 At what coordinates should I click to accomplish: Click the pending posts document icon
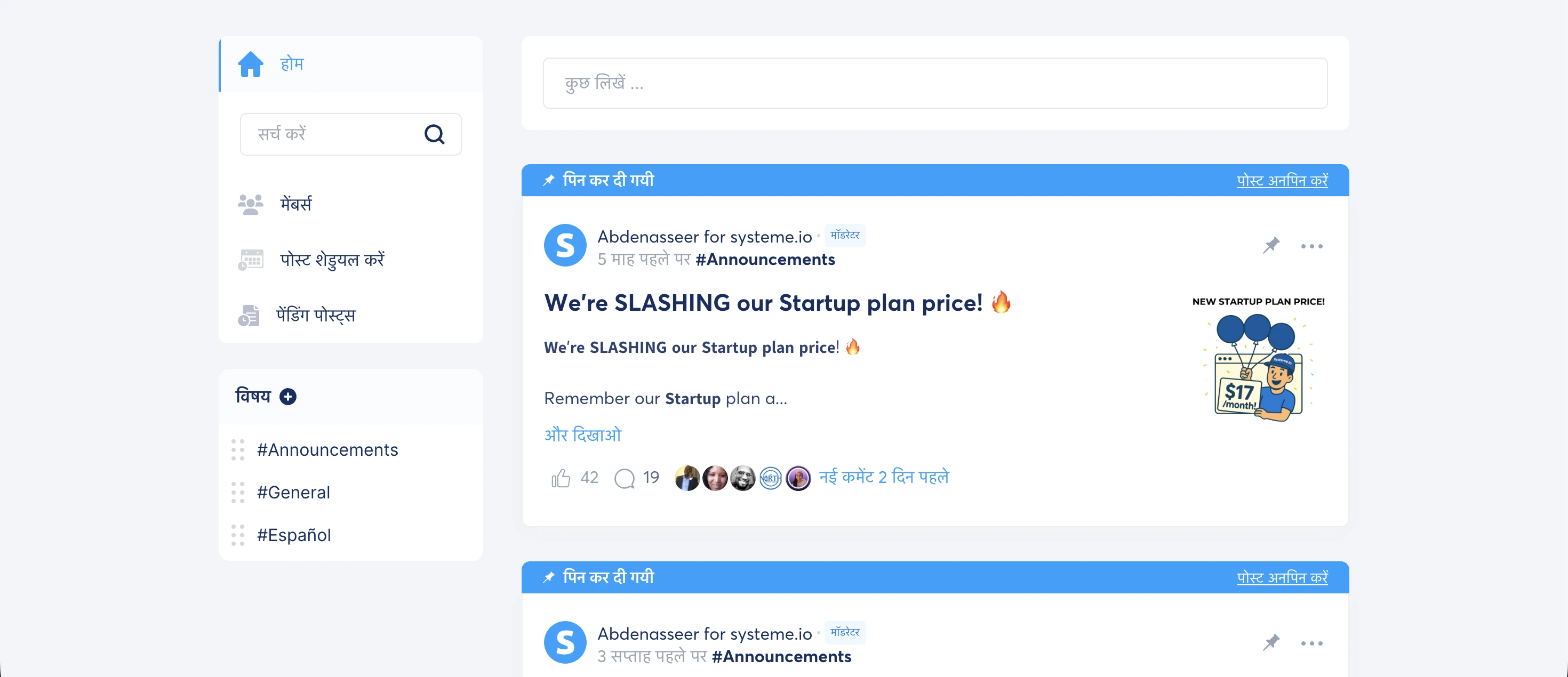pyautogui.click(x=249, y=315)
